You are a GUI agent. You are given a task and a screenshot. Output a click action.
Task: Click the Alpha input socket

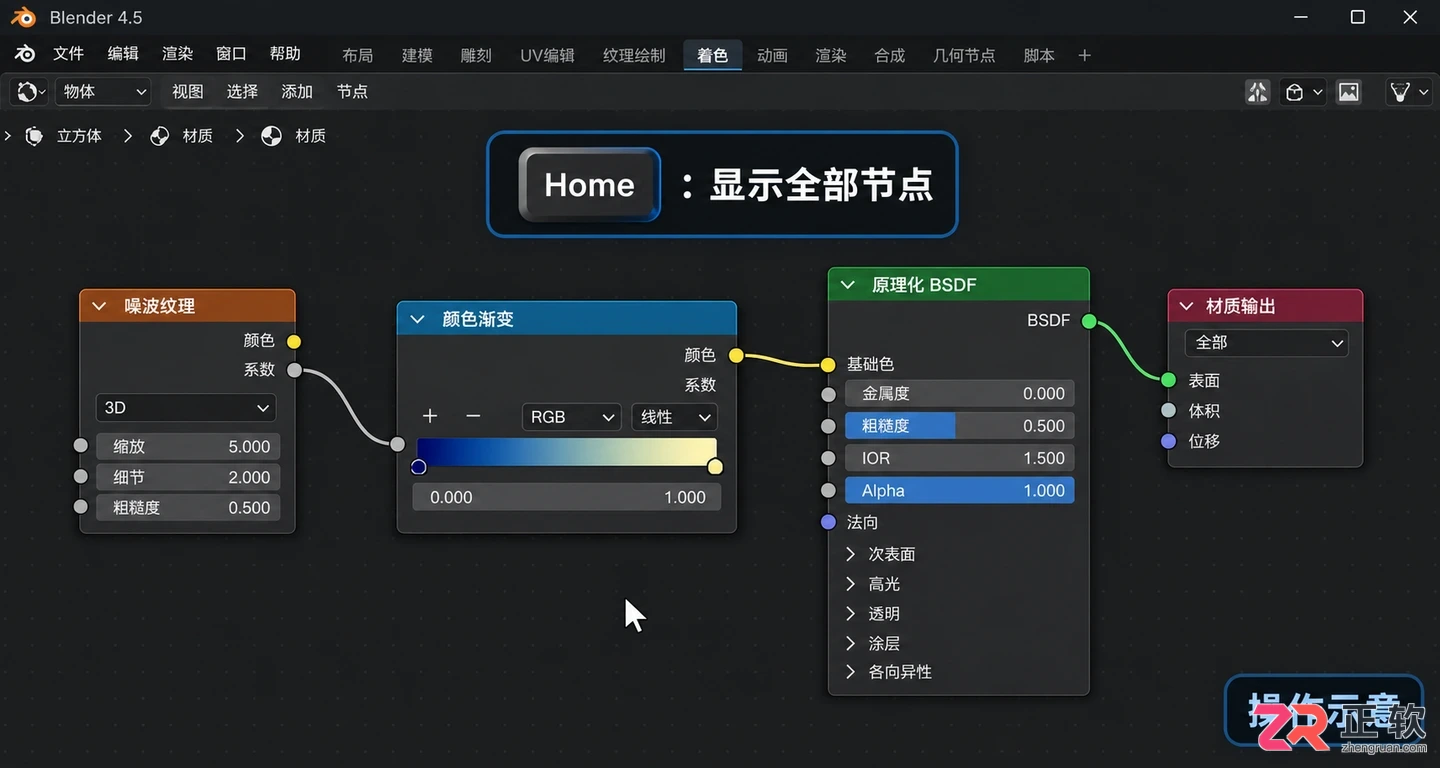point(828,490)
